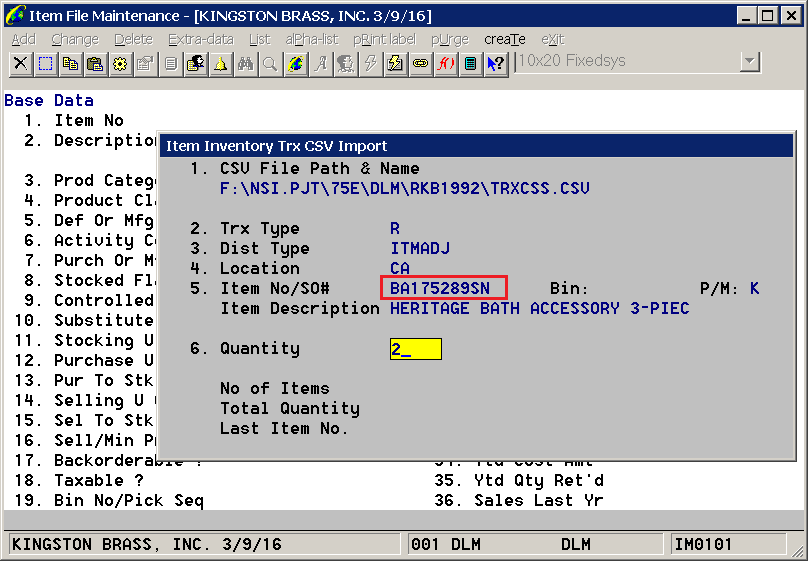Image resolution: width=808 pixels, height=561 pixels.
Task: Click the paste clipboard toolbar icon
Action: point(95,64)
